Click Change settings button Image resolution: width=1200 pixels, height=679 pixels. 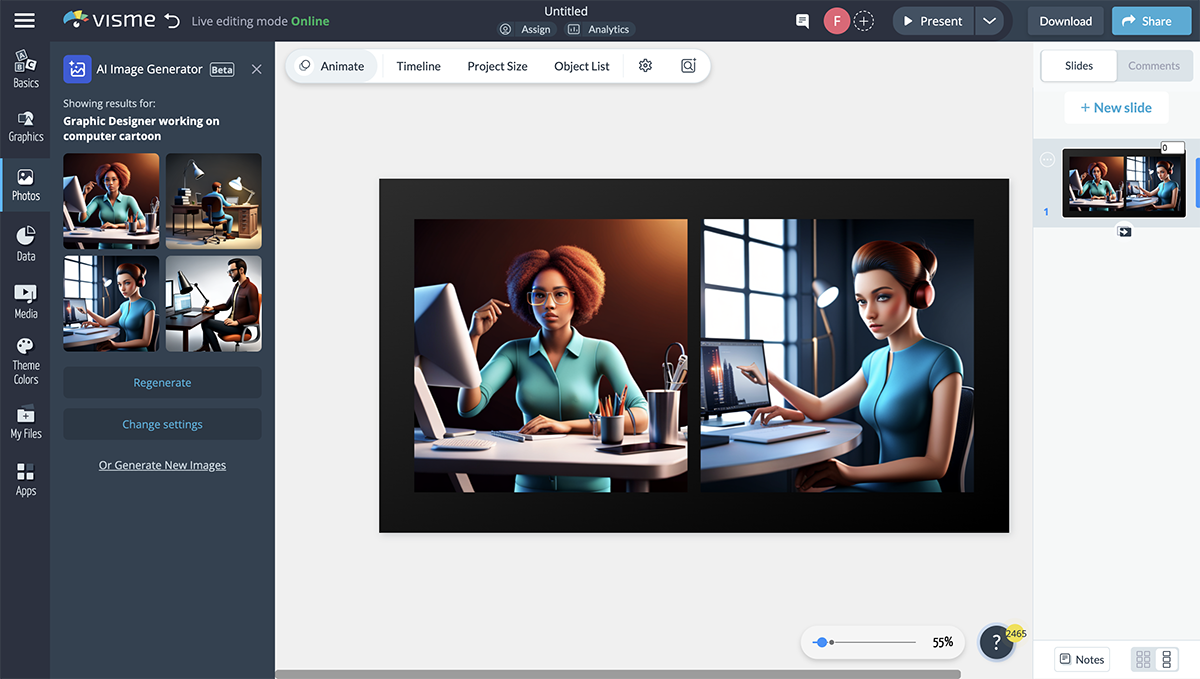tap(162, 424)
